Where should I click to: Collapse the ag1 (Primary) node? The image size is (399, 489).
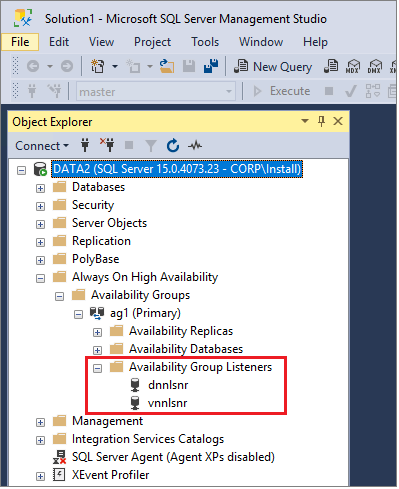78,315
